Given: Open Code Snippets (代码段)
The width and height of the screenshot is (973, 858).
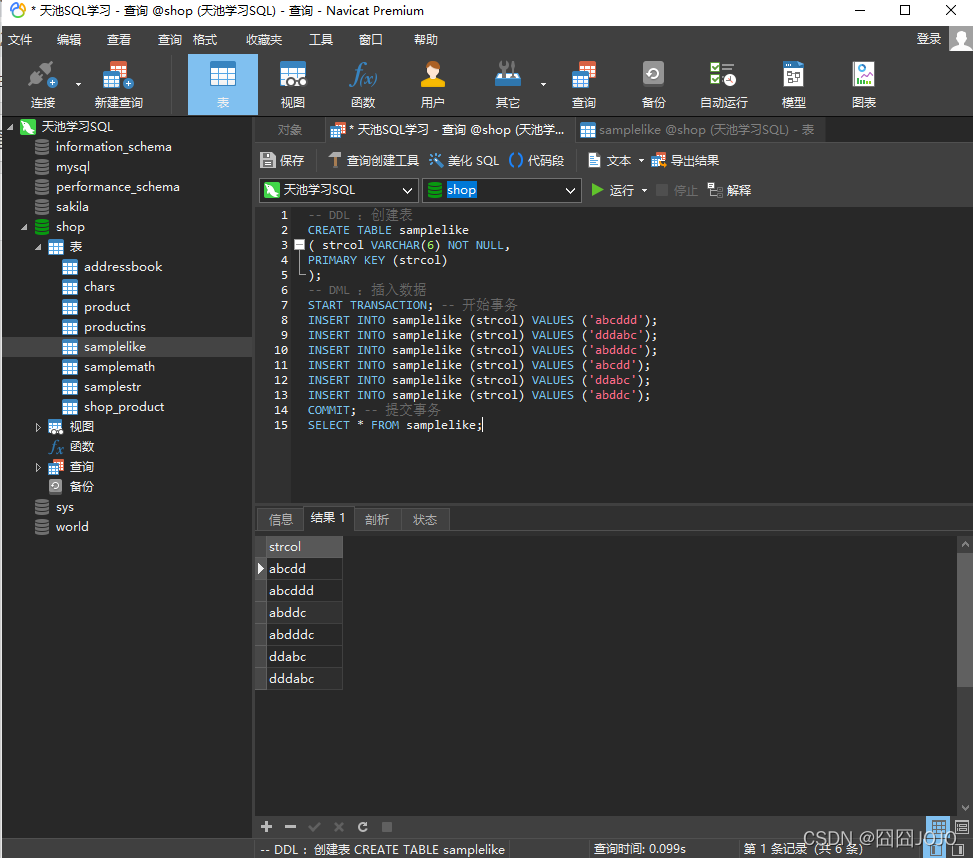Looking at the screenshot, I should 536,161.
